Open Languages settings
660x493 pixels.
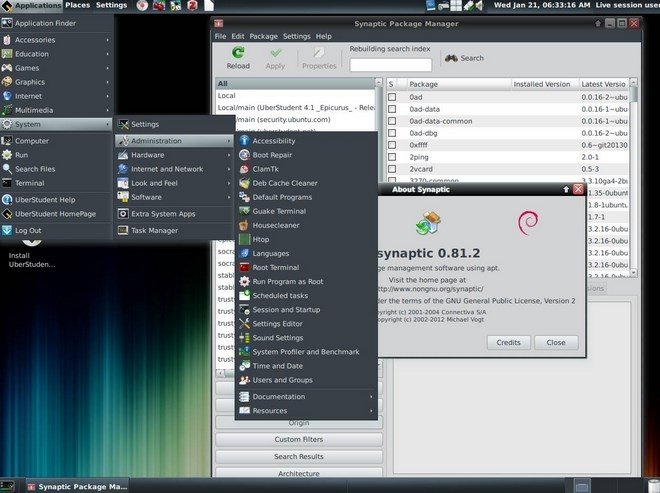click(306, 253)
